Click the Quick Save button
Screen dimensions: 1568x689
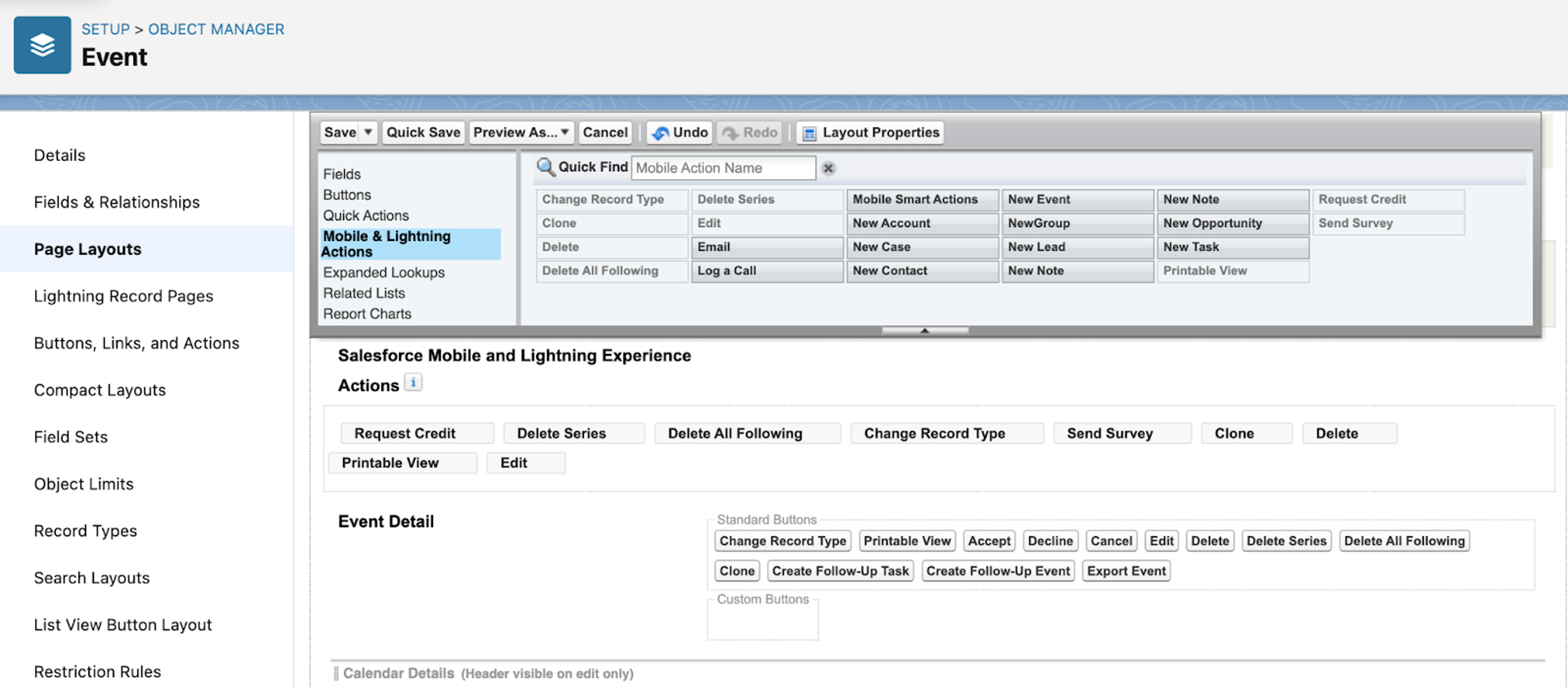423,132
